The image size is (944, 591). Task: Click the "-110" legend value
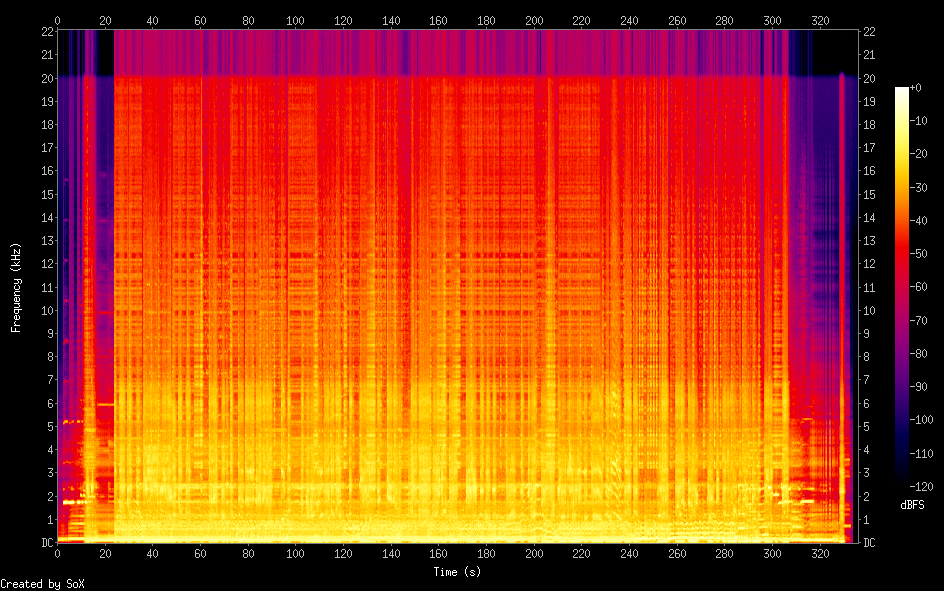pyautogui.click(x=921, y=454)
